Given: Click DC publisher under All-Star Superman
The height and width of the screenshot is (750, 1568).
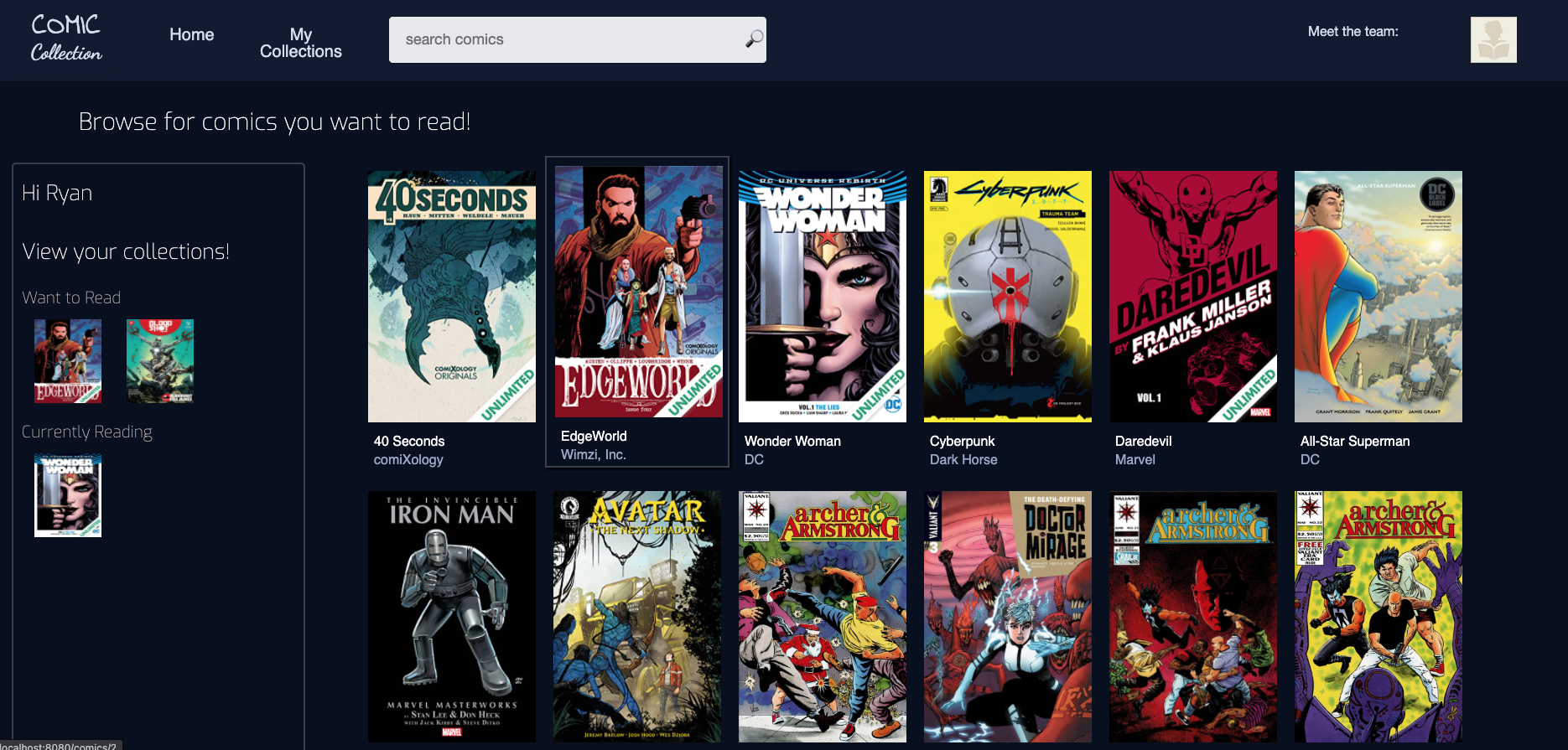Looking at the screenshot, I should click(x=1310, y=460).
